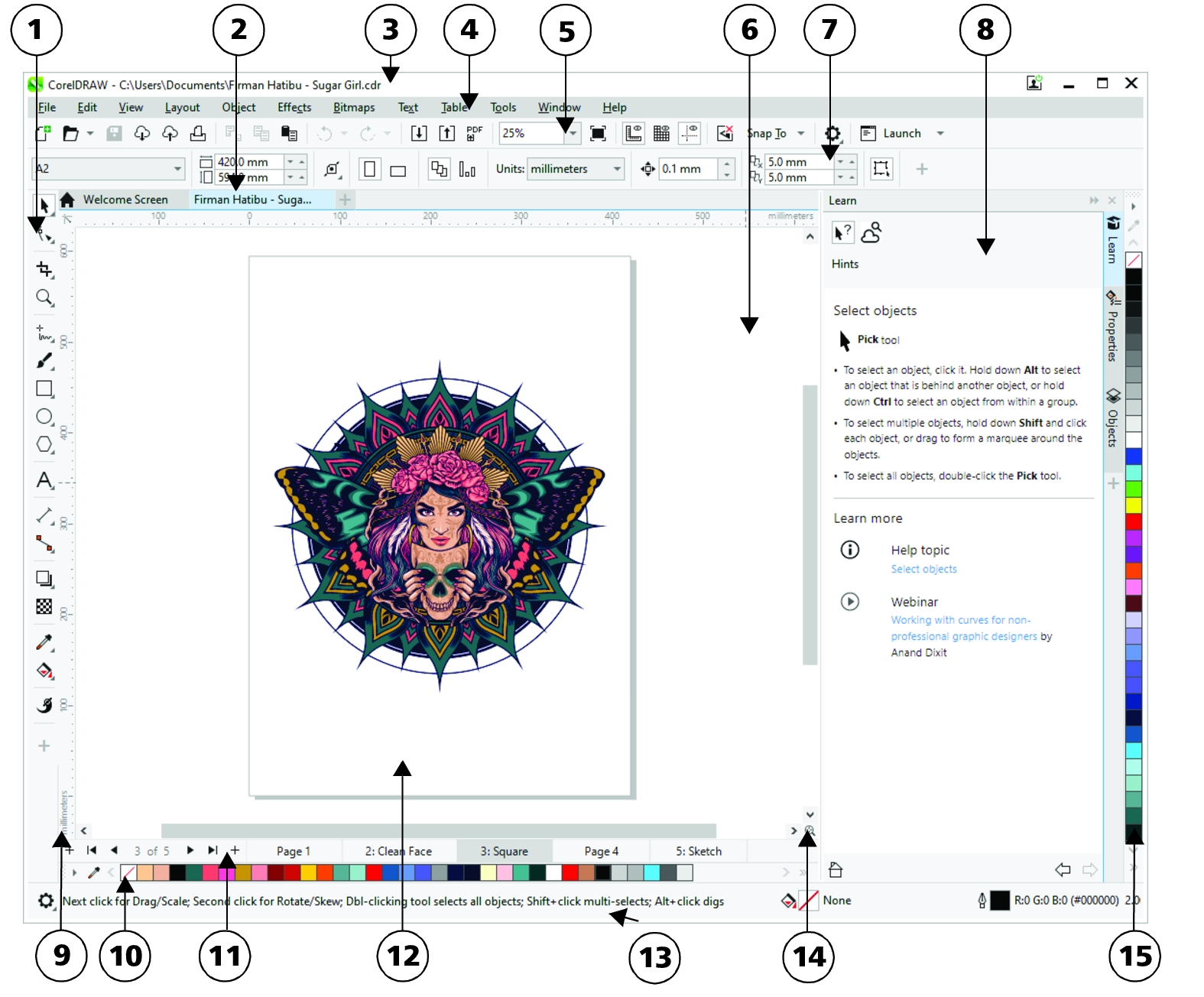Toggle portrait page orientation
This screenshot has height=997, width=1204.
(x=370, y=169)
